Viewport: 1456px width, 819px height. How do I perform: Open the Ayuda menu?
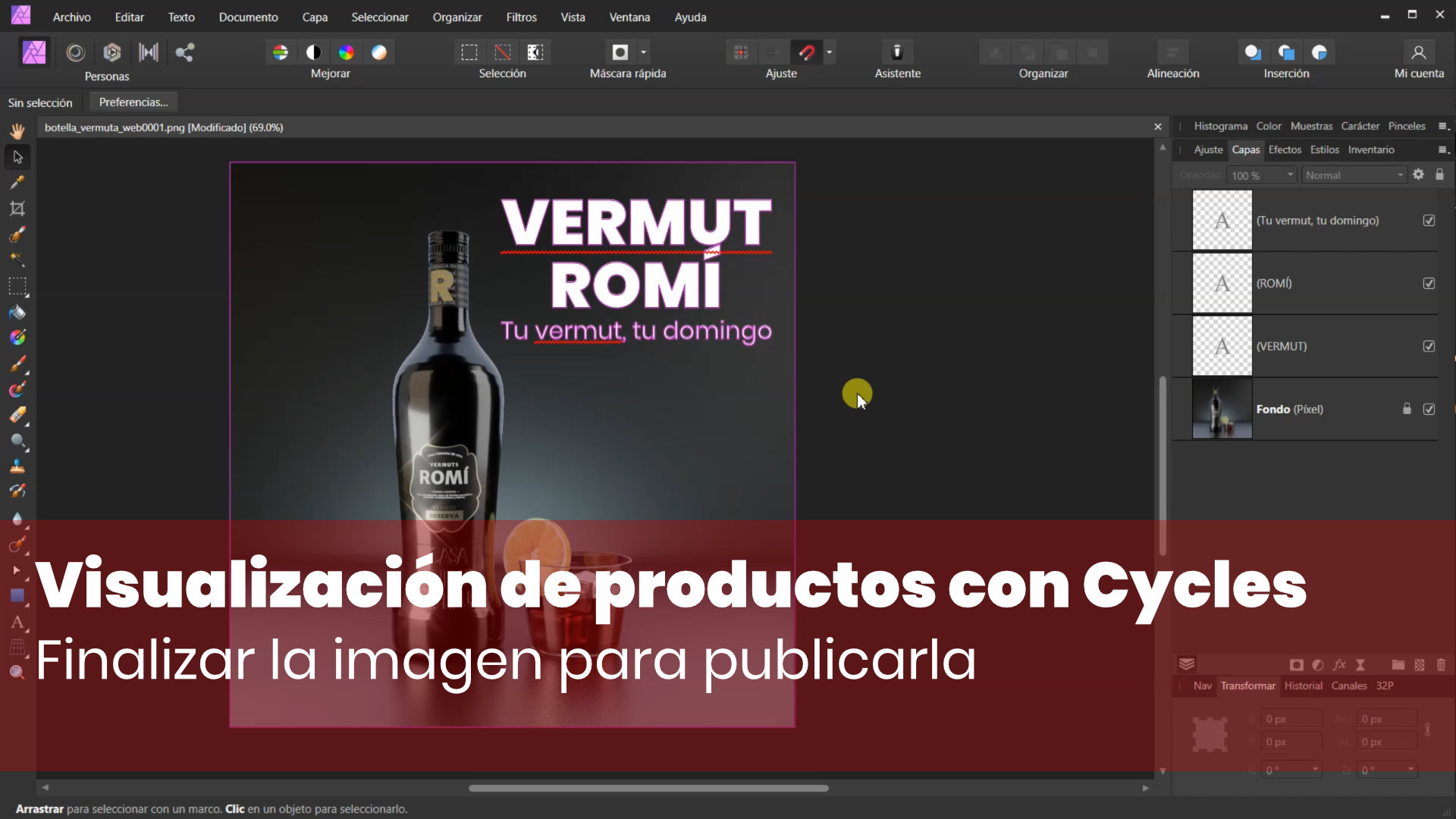tap(690, 17)
